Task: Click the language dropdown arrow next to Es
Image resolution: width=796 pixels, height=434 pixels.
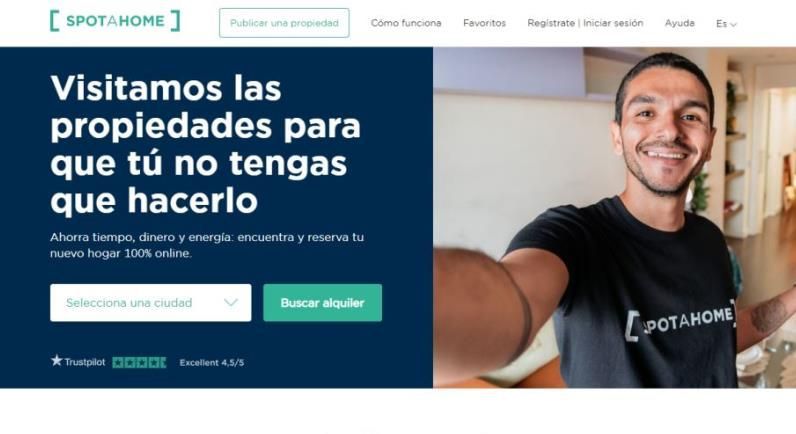Action: (734, 24)
